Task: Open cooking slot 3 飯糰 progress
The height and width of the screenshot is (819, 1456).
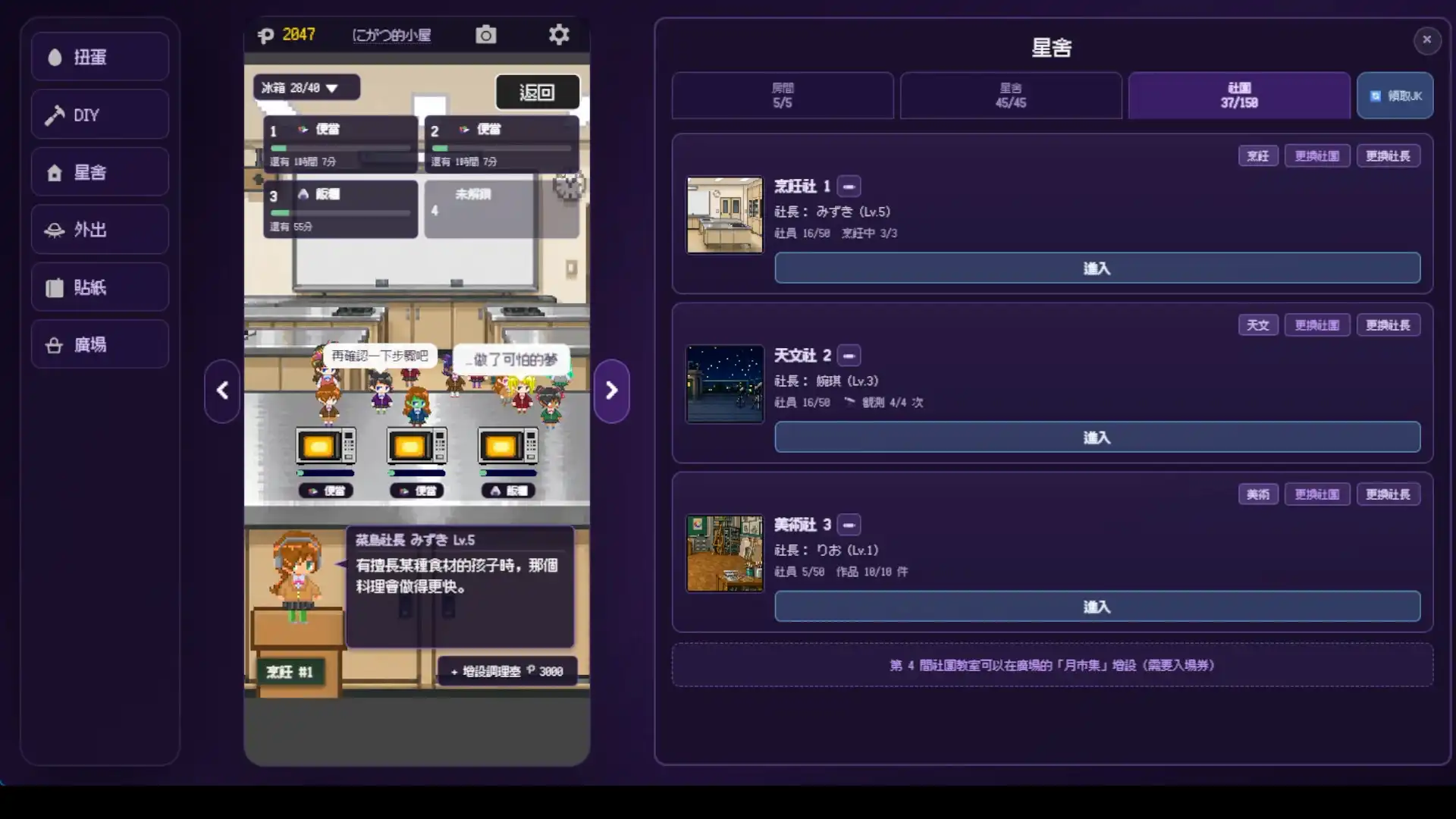Action: 340,209
